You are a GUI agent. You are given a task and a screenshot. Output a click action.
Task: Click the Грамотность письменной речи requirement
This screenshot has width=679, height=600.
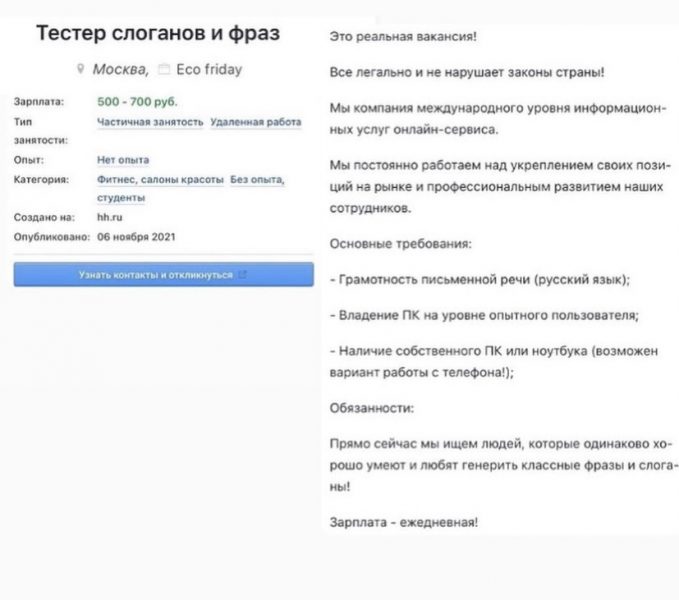pos(480,280)
